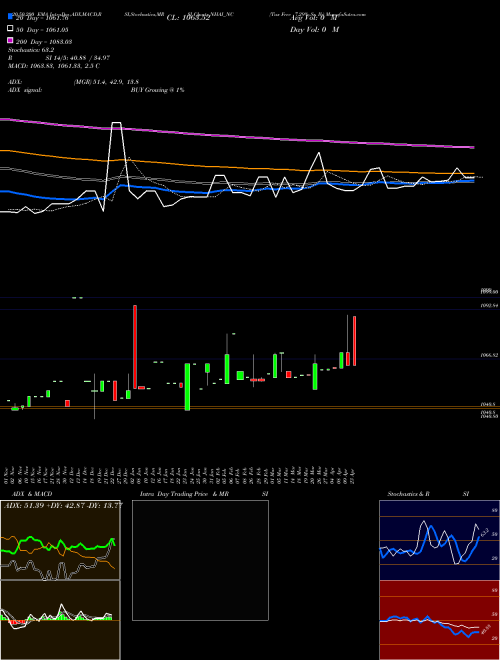Viewport: 500px width, 660px height.
Task: Click the CL closing price value
Action: [188, 18]
